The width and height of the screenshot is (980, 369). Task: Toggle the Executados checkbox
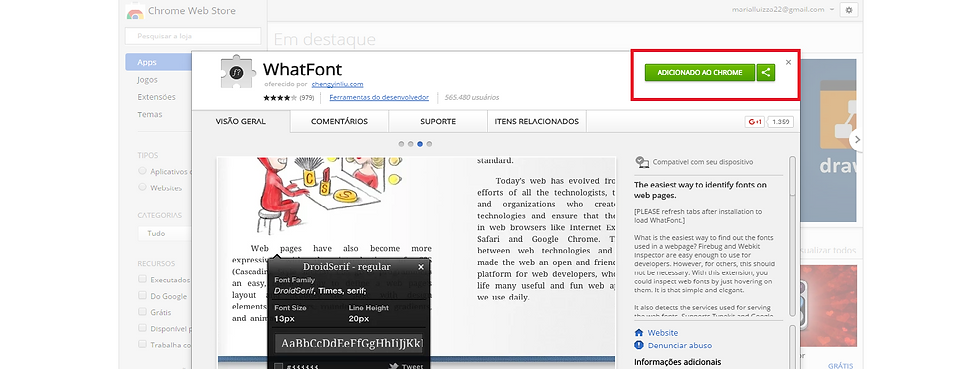coord(142,279)
